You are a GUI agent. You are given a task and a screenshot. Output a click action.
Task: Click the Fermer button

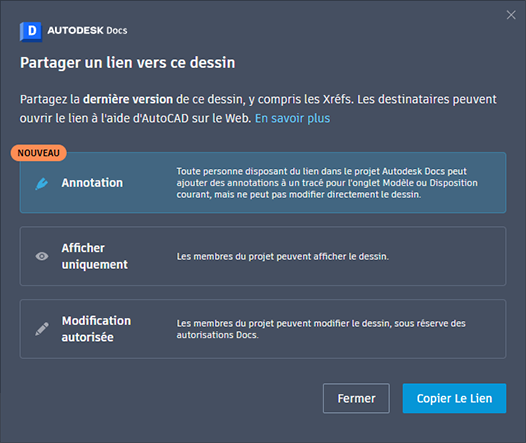tap(356, 398)
